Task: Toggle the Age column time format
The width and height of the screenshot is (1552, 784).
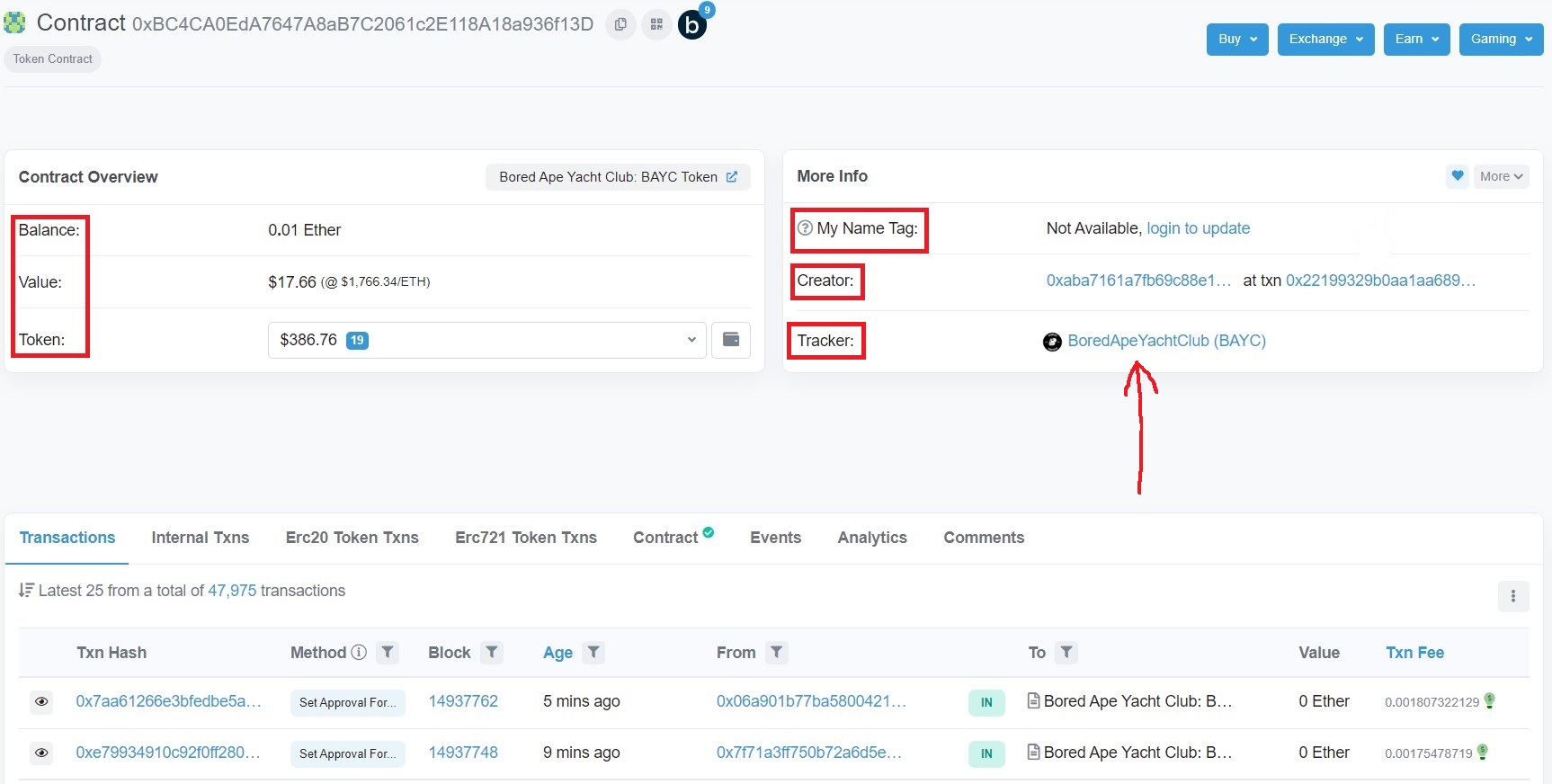Action: [x=557, y=653]
